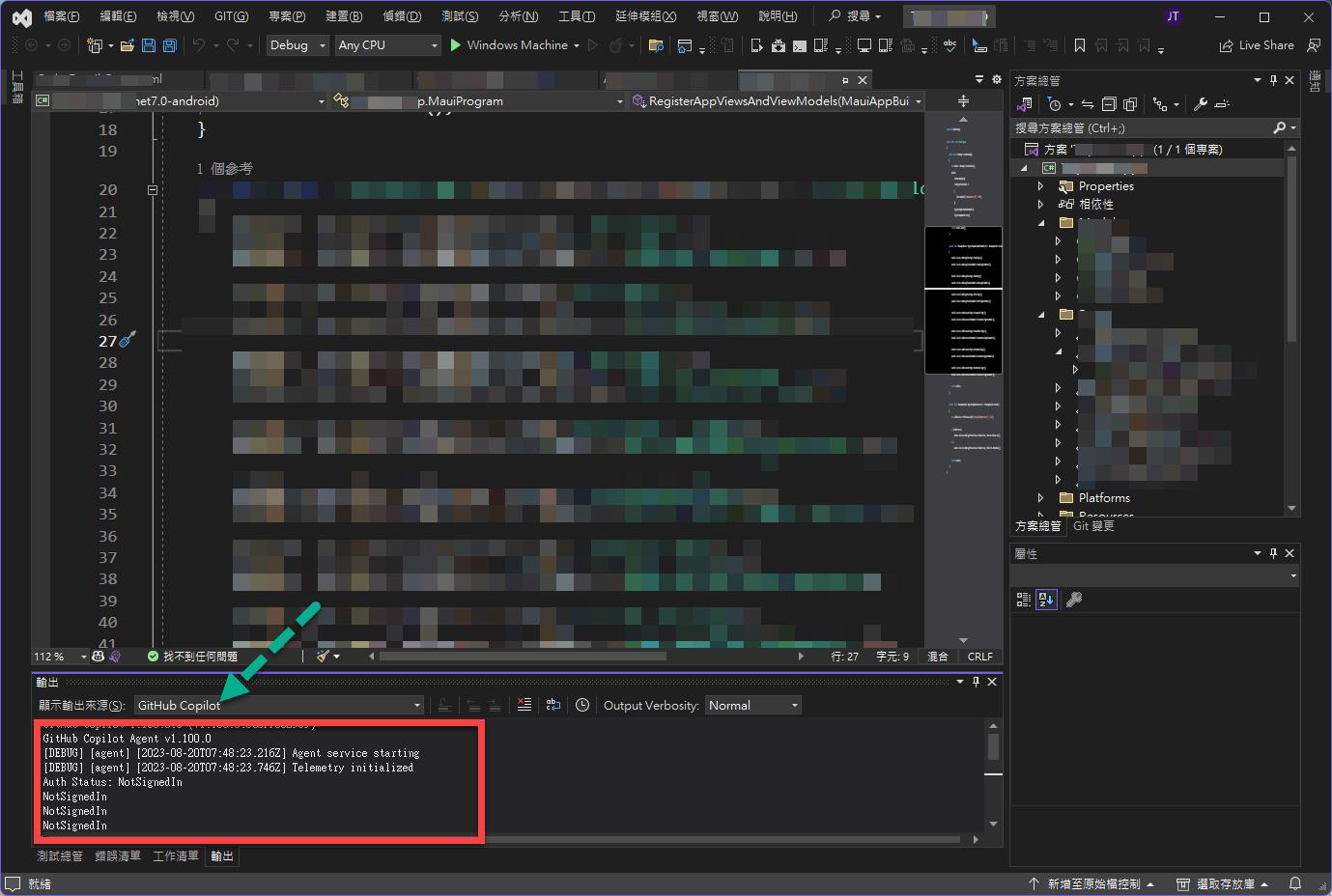
Task: Toggle timestamps in the Output pane
Action: [x=582, y=705]
